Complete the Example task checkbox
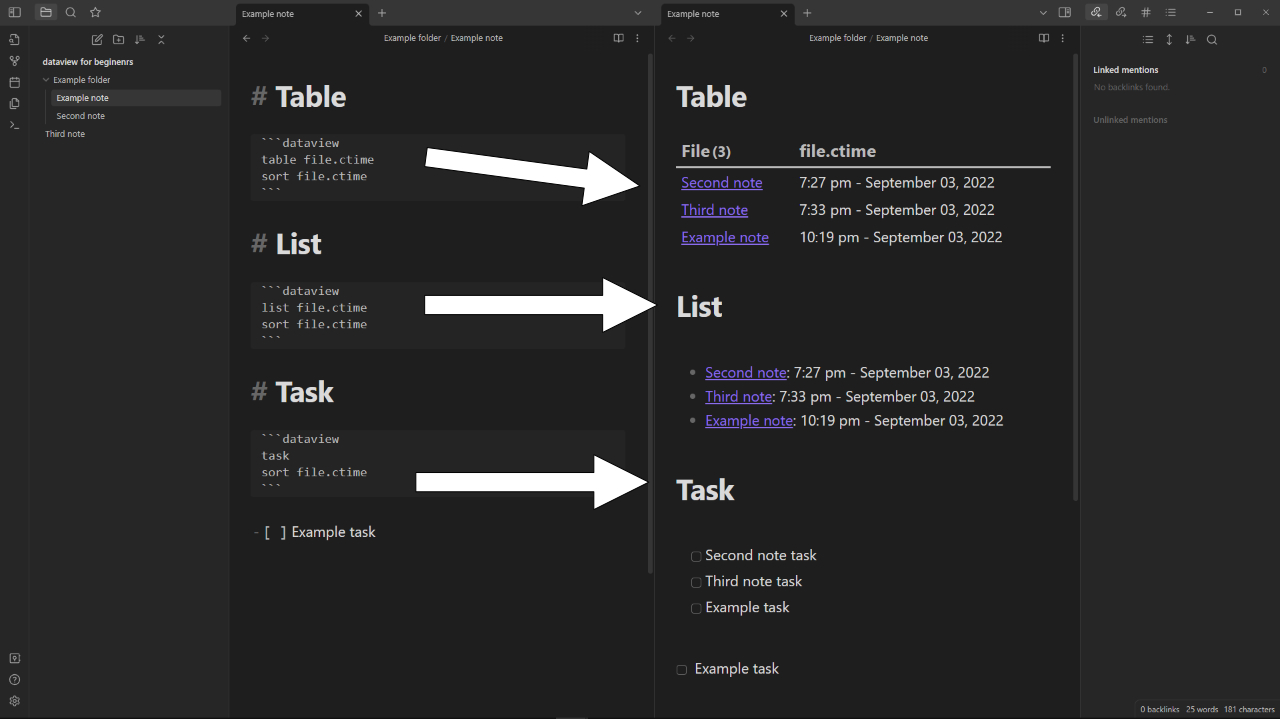 pyautogui.click(x=696, y=608)
